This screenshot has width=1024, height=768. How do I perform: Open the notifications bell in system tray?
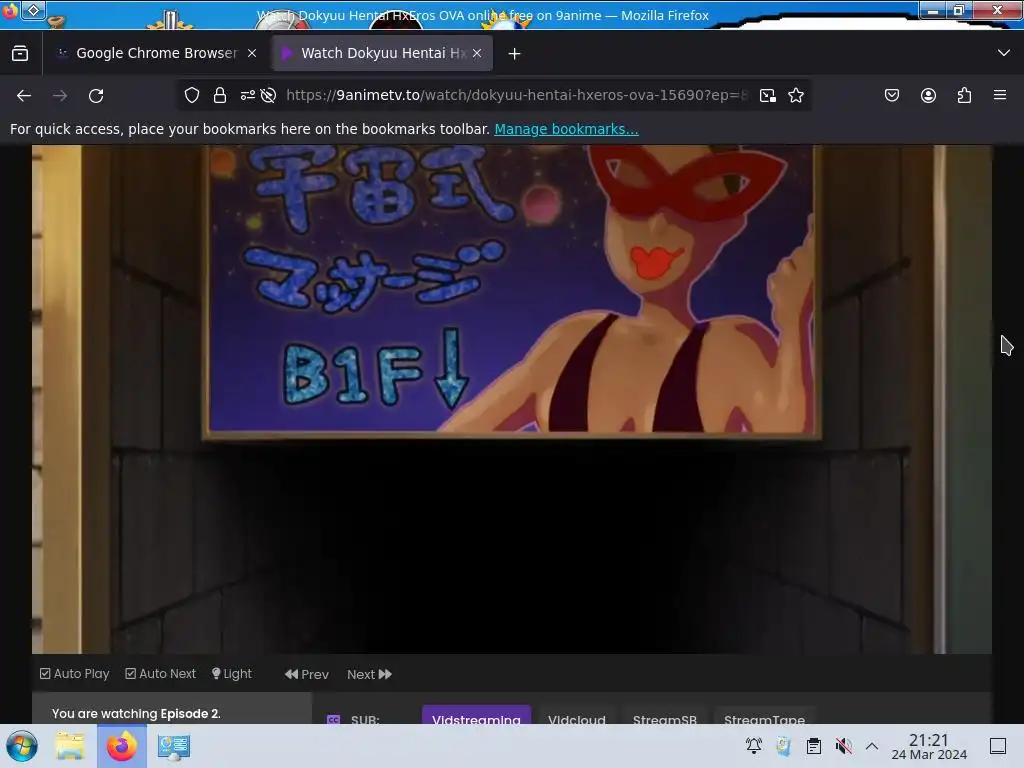[754, 746]
